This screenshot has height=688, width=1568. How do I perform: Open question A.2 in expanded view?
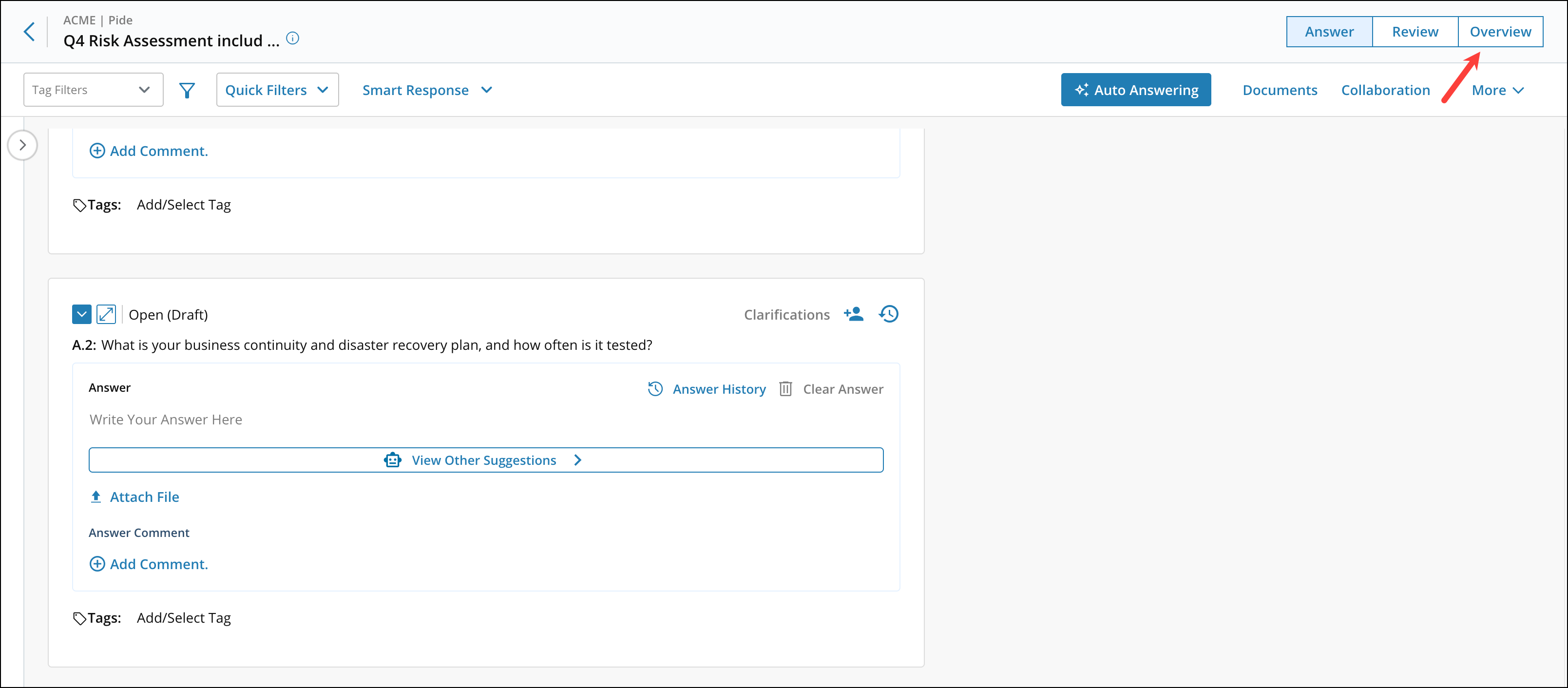point(107,314)
